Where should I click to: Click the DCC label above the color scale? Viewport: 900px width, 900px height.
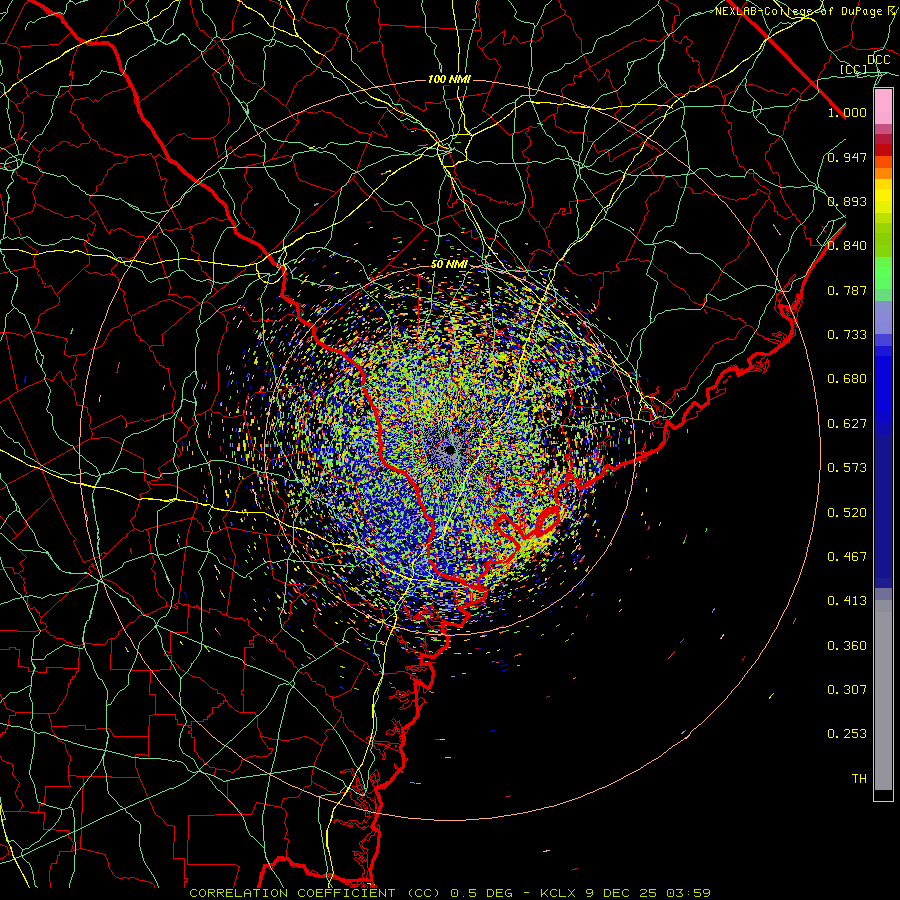click(878, 60)
